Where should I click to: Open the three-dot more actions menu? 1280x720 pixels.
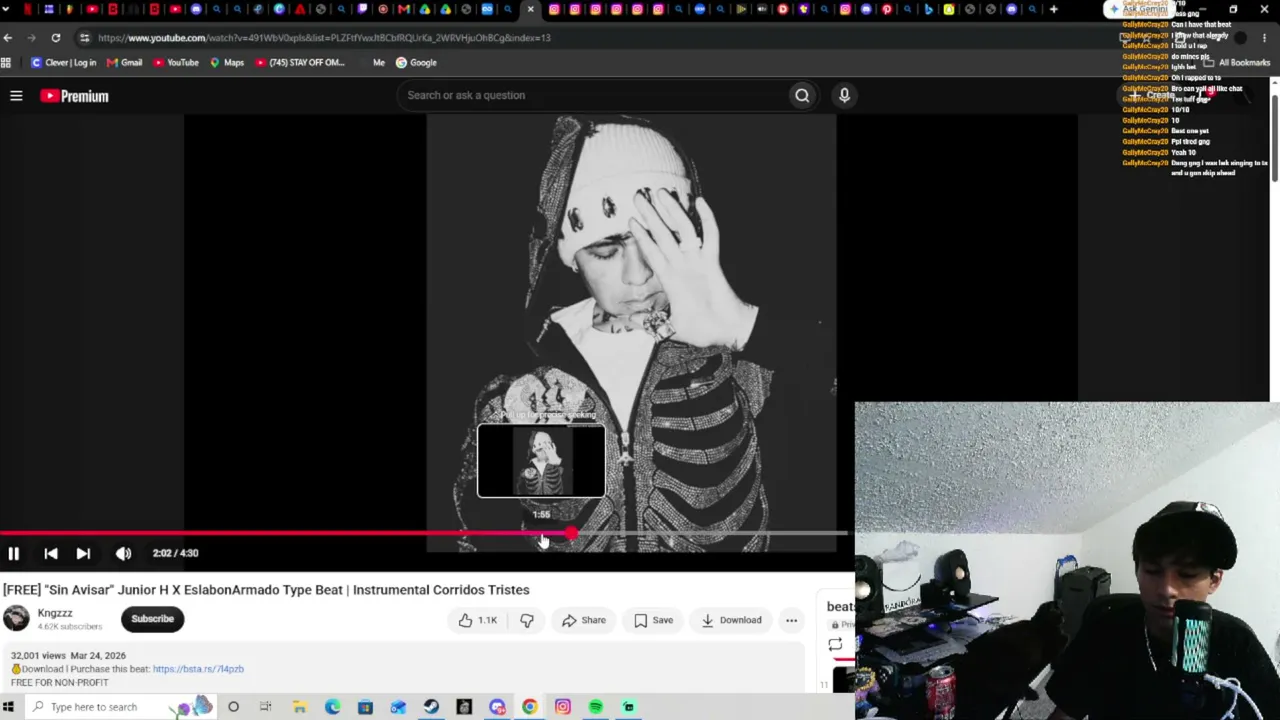791,620
